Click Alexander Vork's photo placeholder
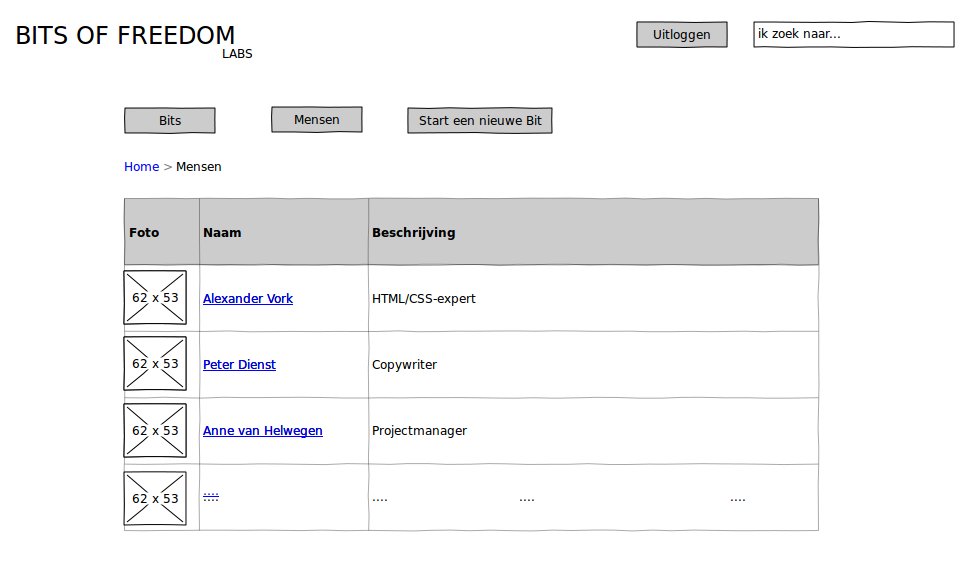The width and height of the screenshot is (977, 583). (x=155, y=298)
